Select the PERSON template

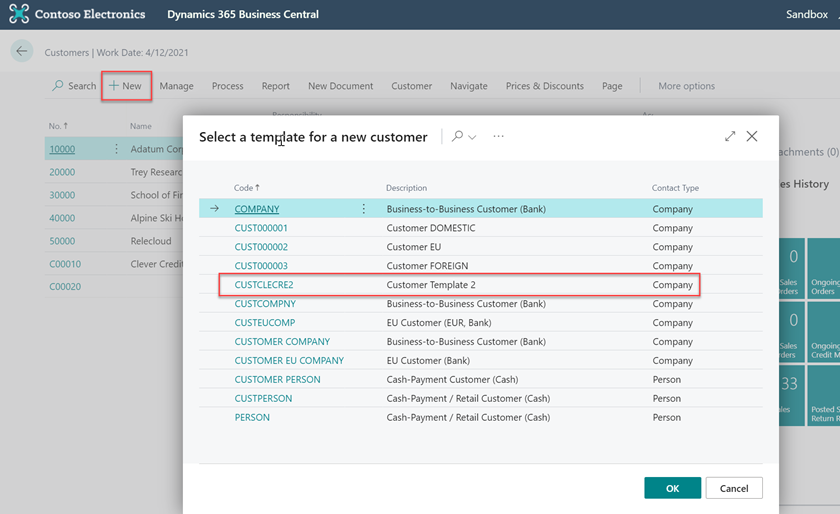coord(252,417)
